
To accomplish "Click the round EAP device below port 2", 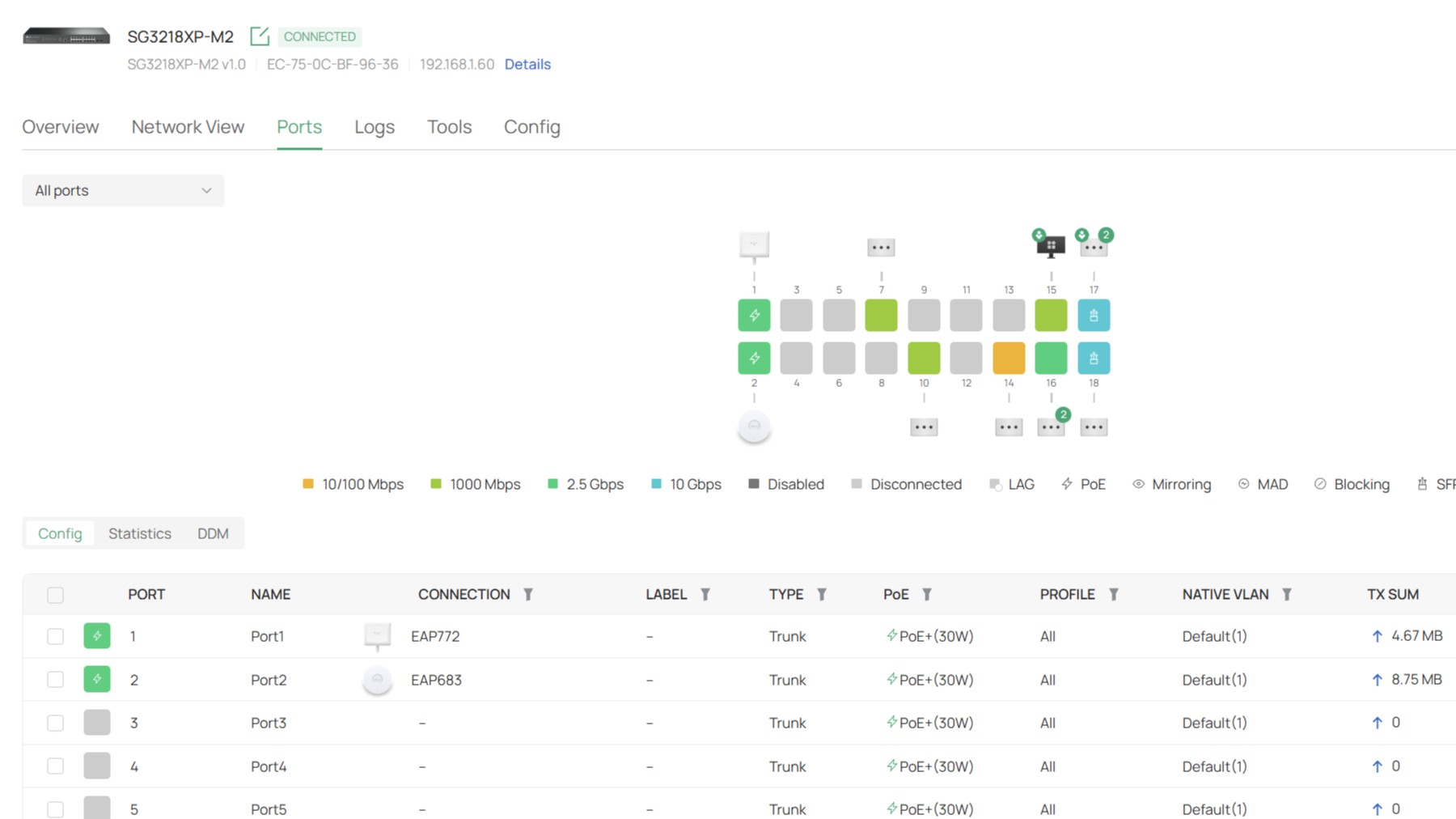I will click(754, 426).
